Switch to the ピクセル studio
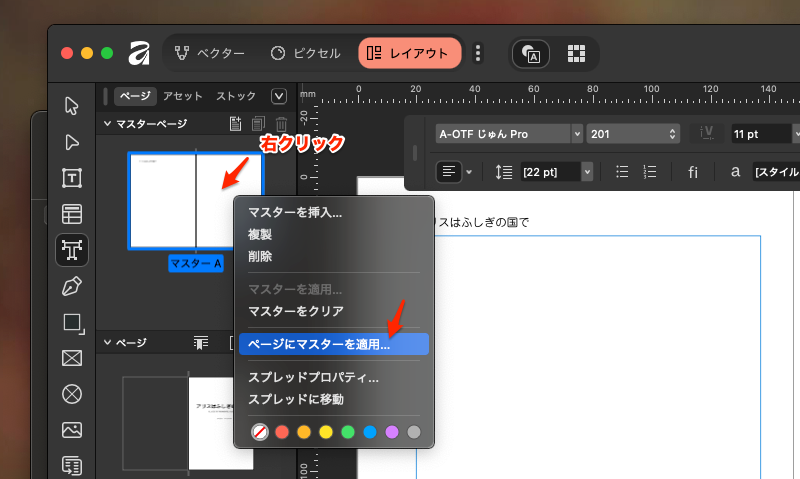Screen dimensions: 800x479 click(306, 53)
